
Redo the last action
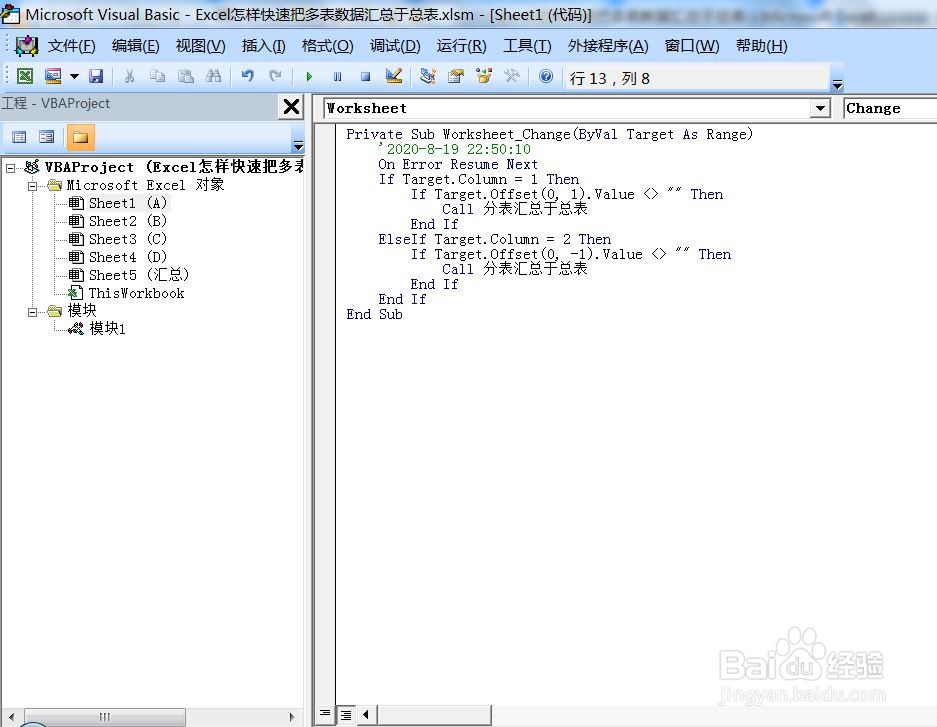point(275,76)
